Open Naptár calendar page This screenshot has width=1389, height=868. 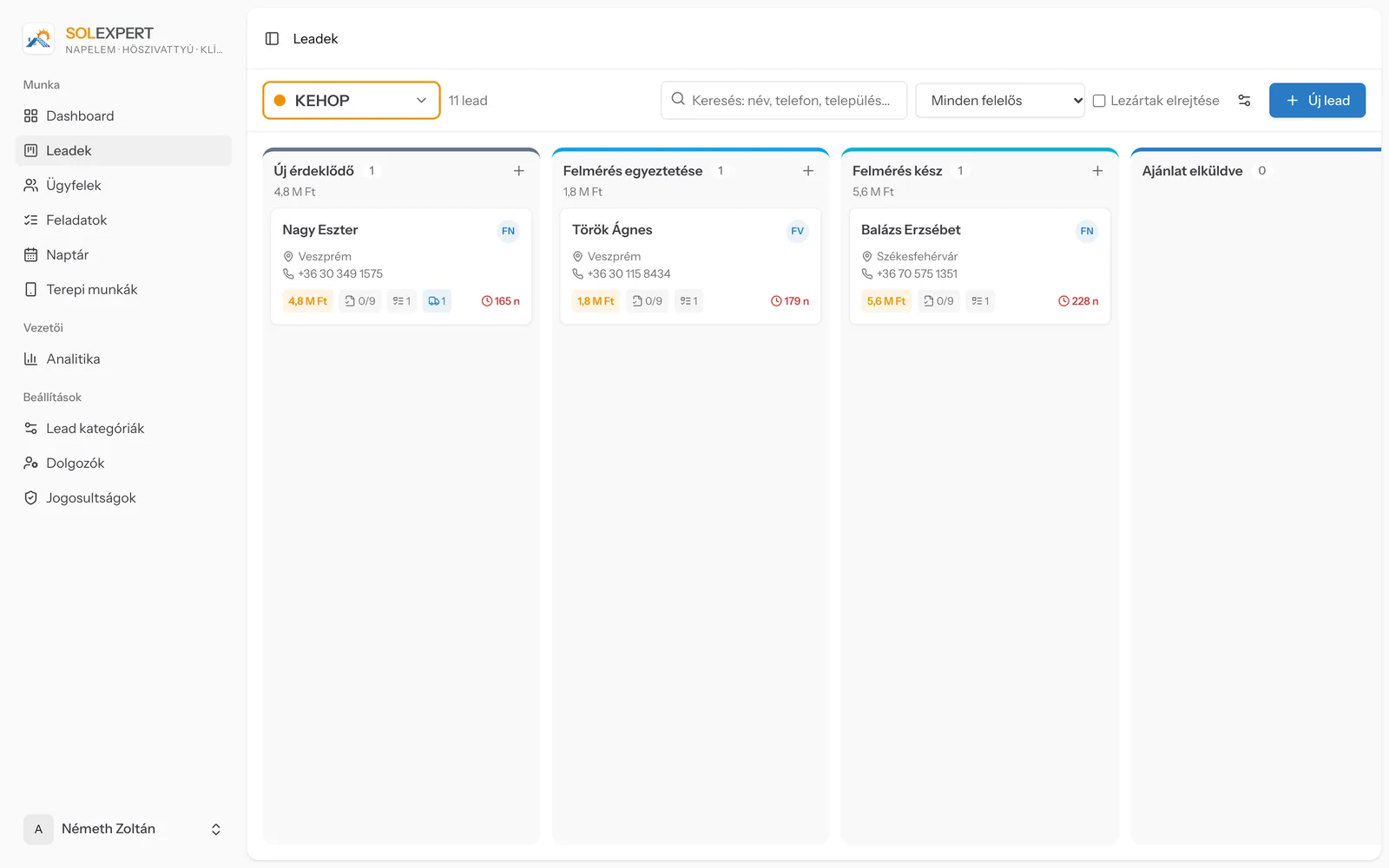click(x=123, y=254)
